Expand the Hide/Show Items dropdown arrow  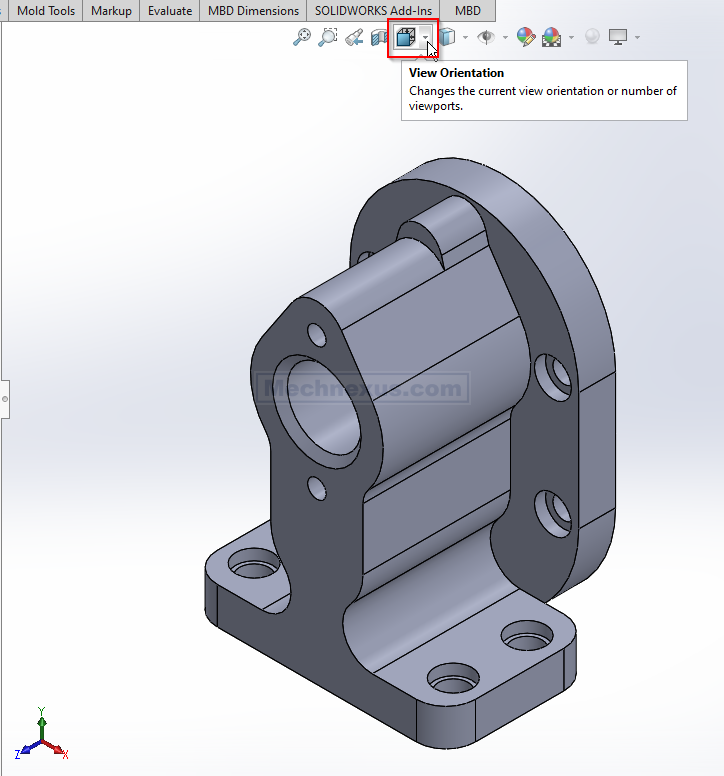pyautogui.click(x=505, y=38)
